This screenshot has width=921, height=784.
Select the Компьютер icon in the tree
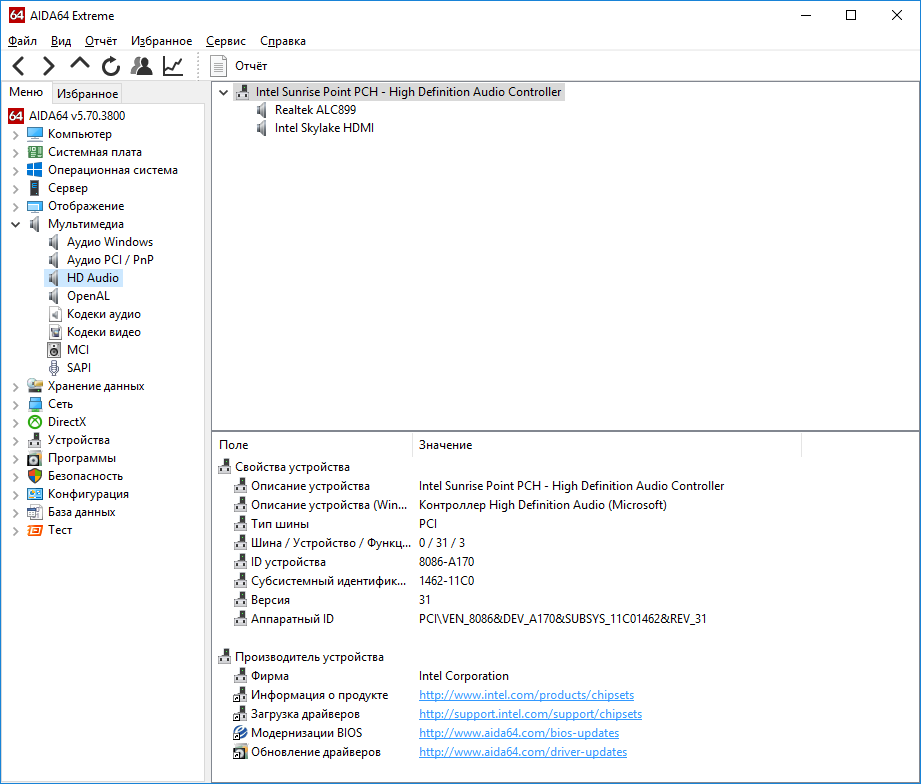point(35,134)
